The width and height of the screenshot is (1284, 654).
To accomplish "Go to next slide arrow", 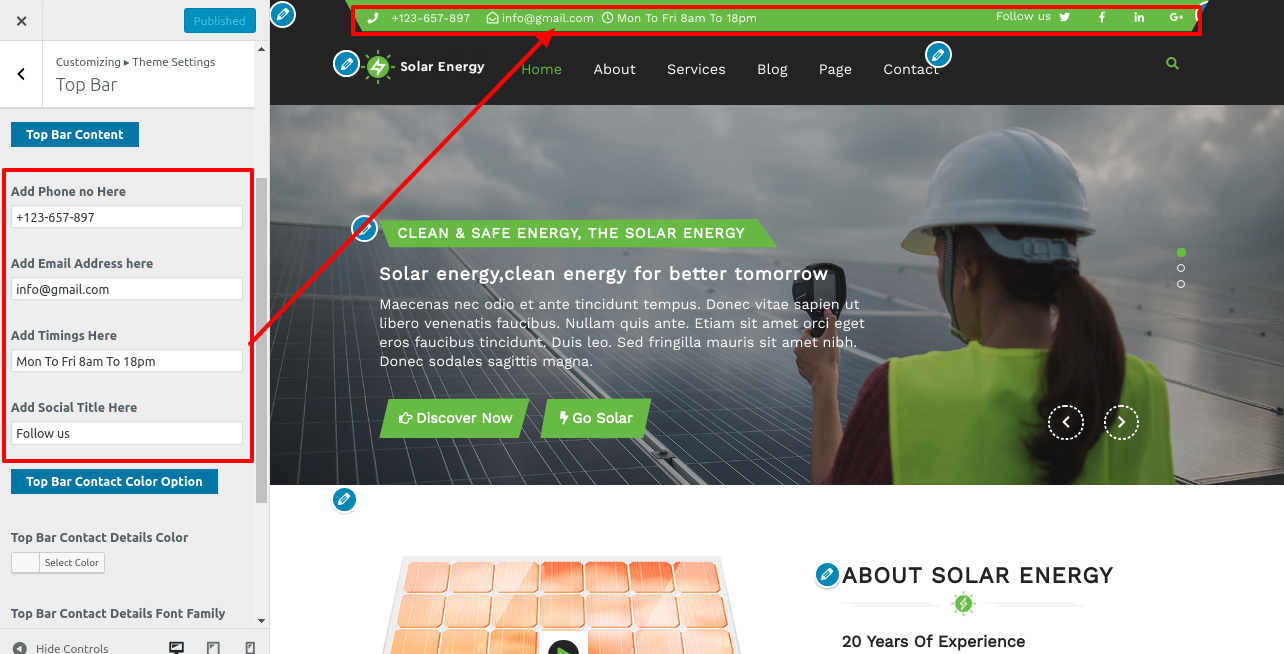I will tap(1121, 422).
